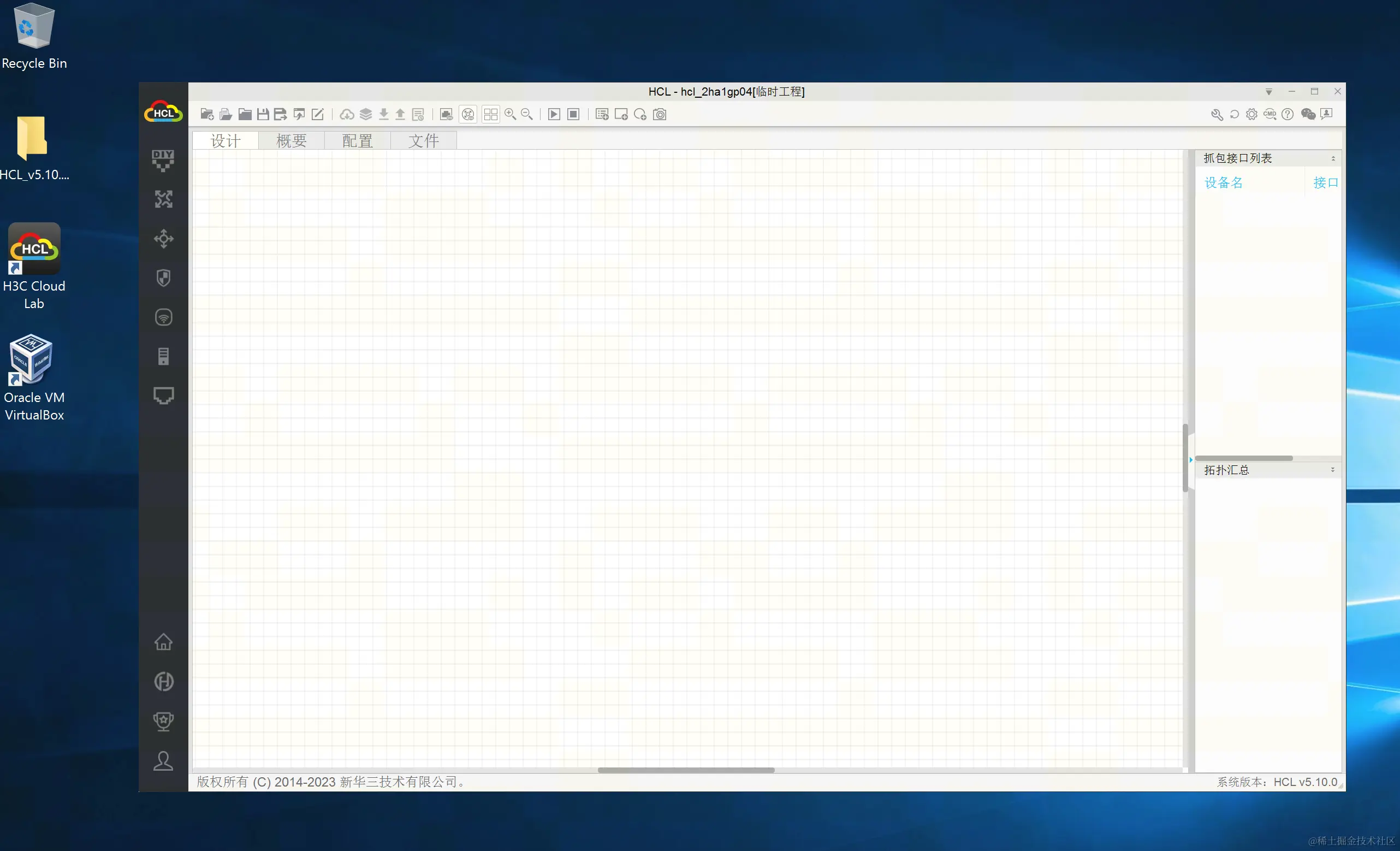Click the camera screenshot toolbar icon

pos(659,114)
